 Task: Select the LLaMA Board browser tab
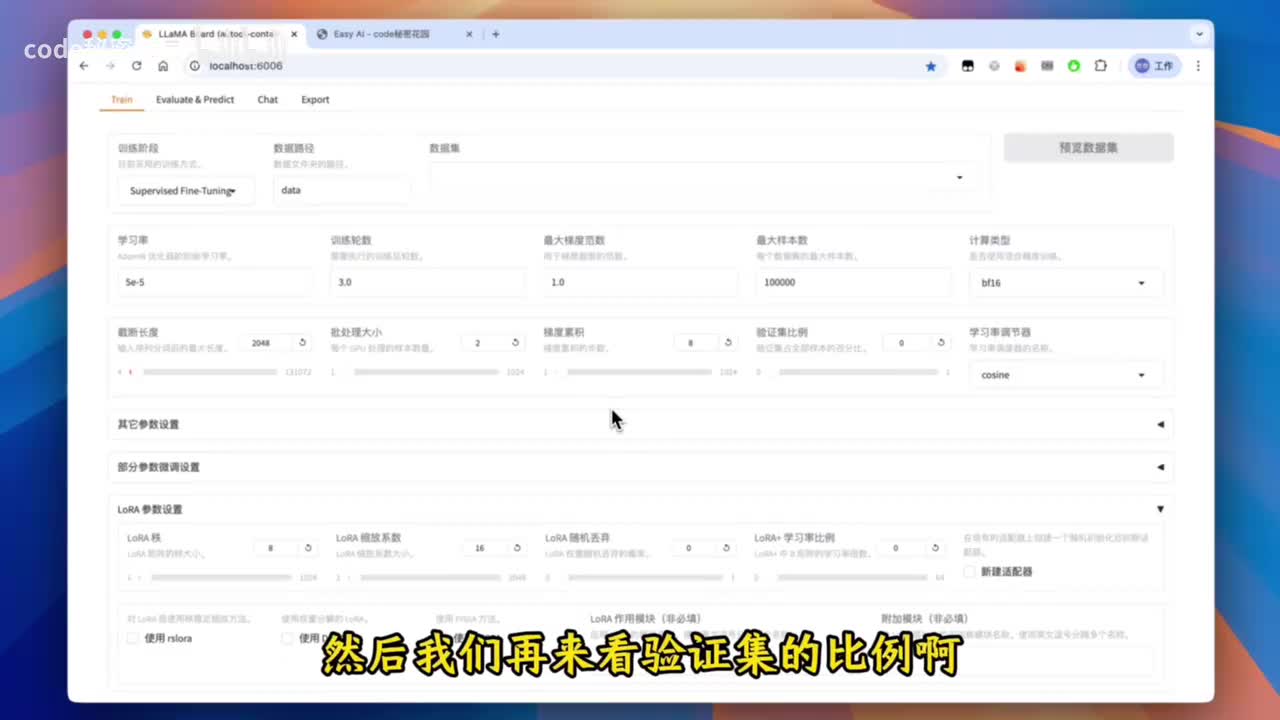coord(218,34)
